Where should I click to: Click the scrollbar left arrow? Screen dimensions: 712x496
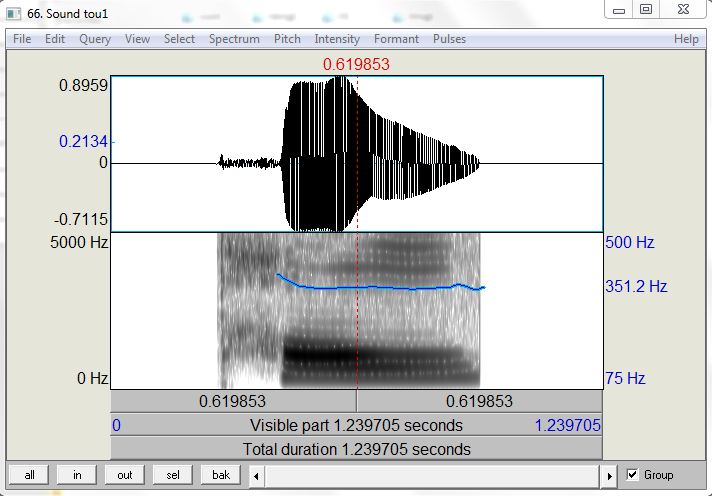pos(257,476)
